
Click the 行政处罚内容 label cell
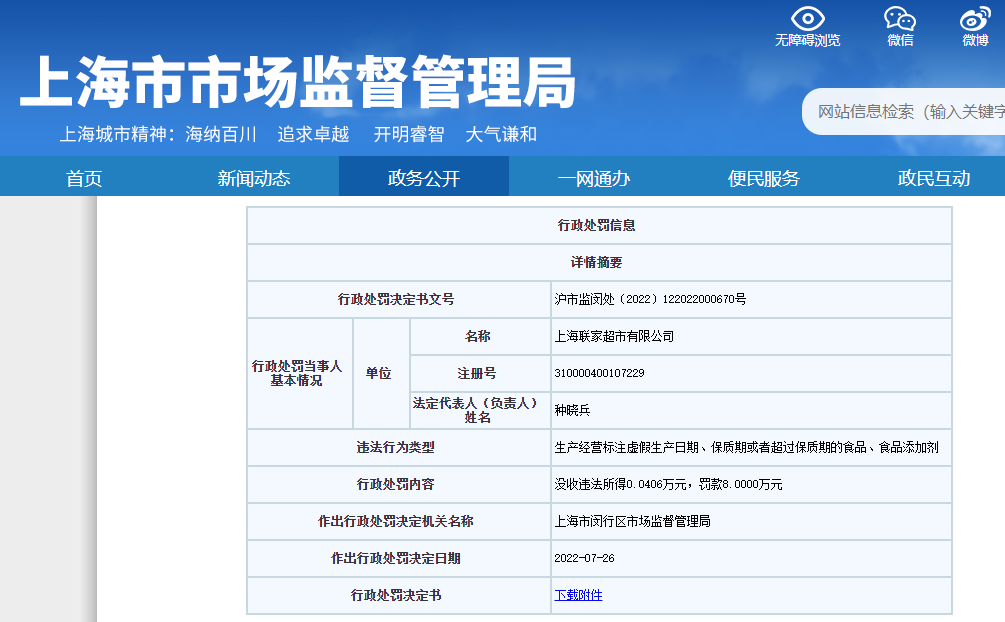[x=399, y=484]
